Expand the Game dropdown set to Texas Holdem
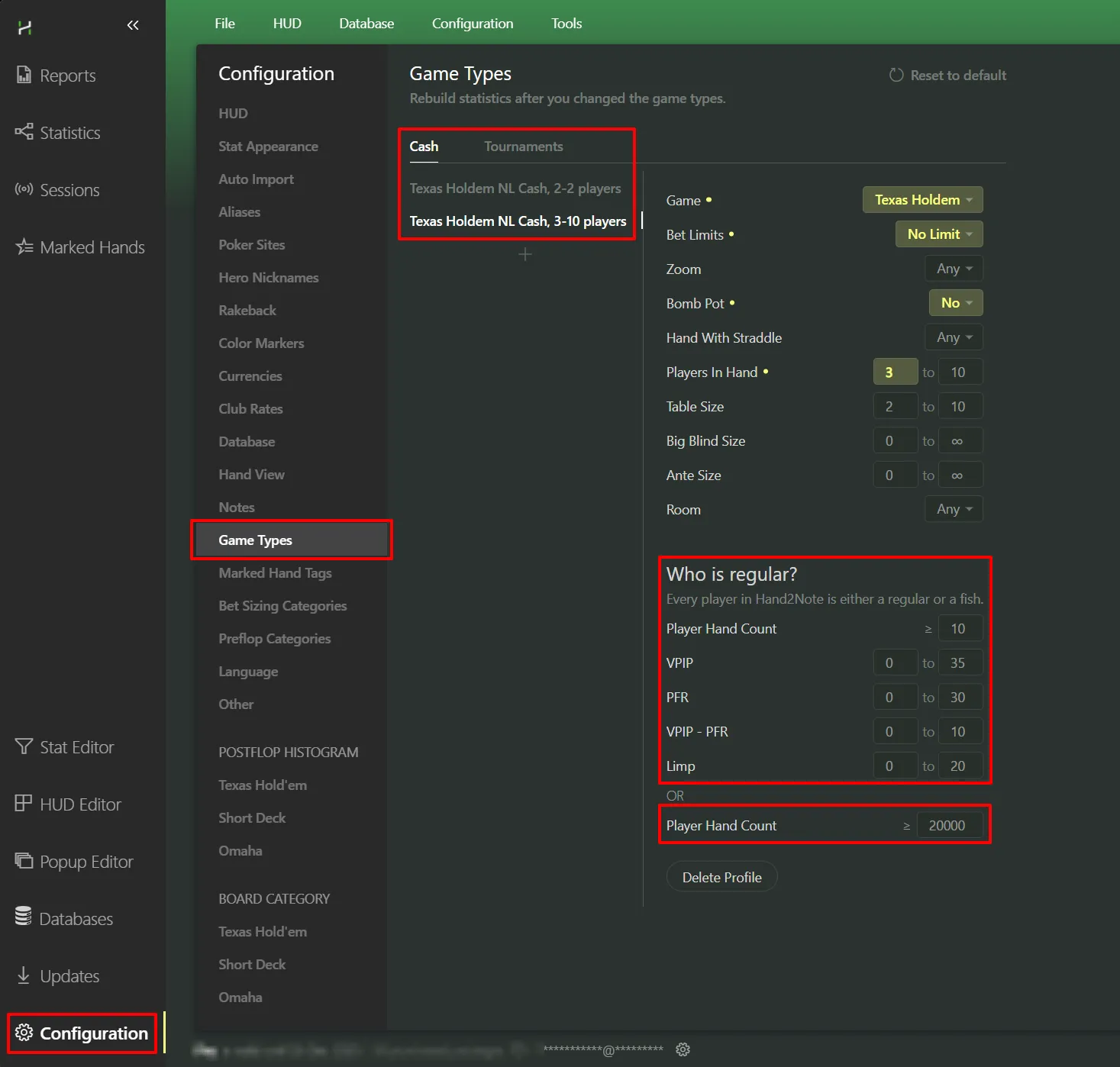 [922, 200]
